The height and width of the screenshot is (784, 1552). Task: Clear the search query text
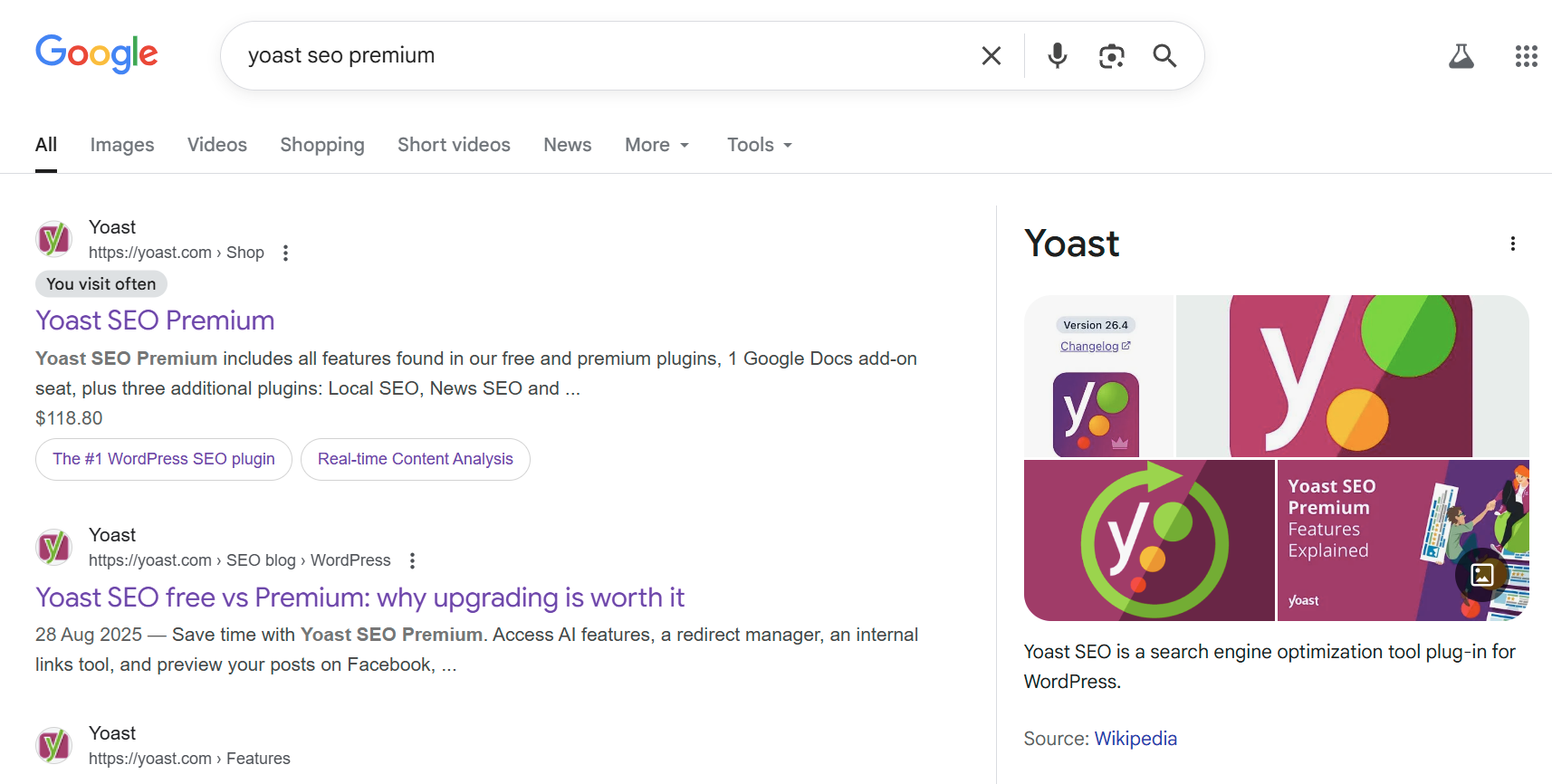[x=992, y=56]
